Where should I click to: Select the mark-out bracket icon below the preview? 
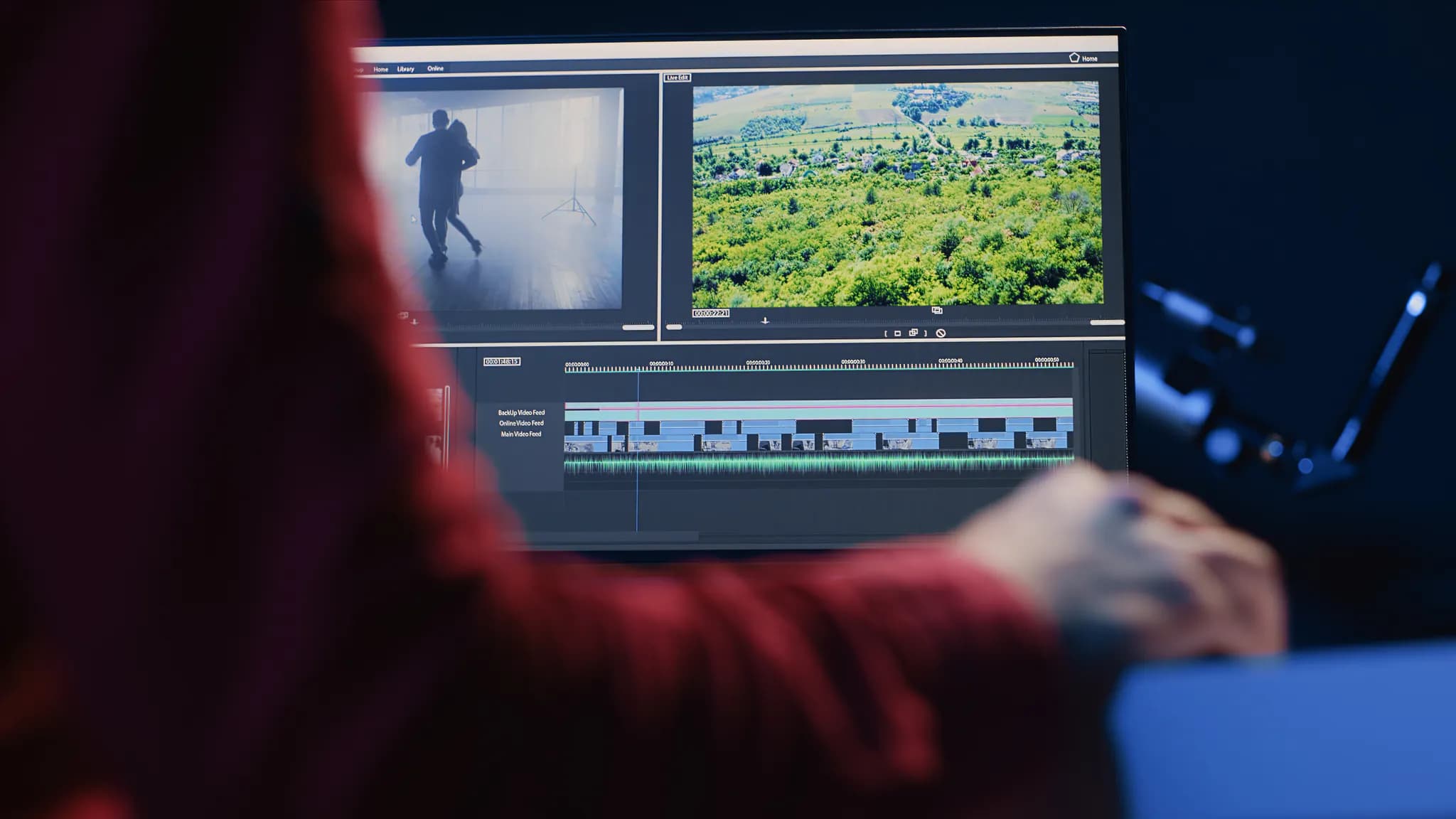(x=926, y=333)
